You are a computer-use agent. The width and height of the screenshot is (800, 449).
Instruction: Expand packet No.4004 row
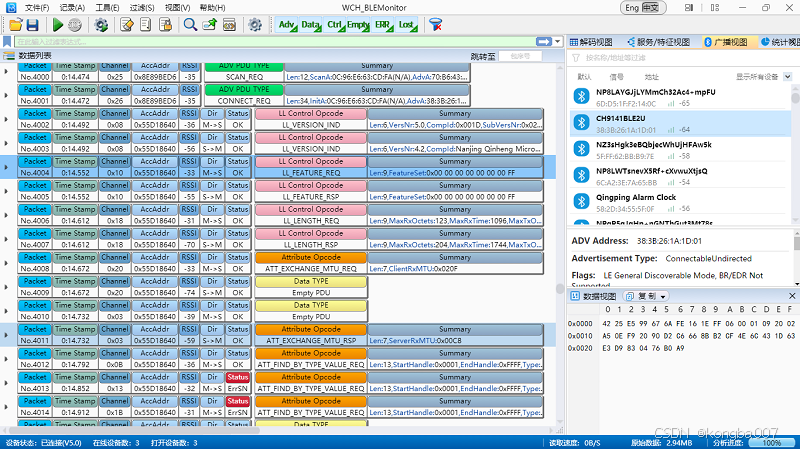click(x=6, y=167)
